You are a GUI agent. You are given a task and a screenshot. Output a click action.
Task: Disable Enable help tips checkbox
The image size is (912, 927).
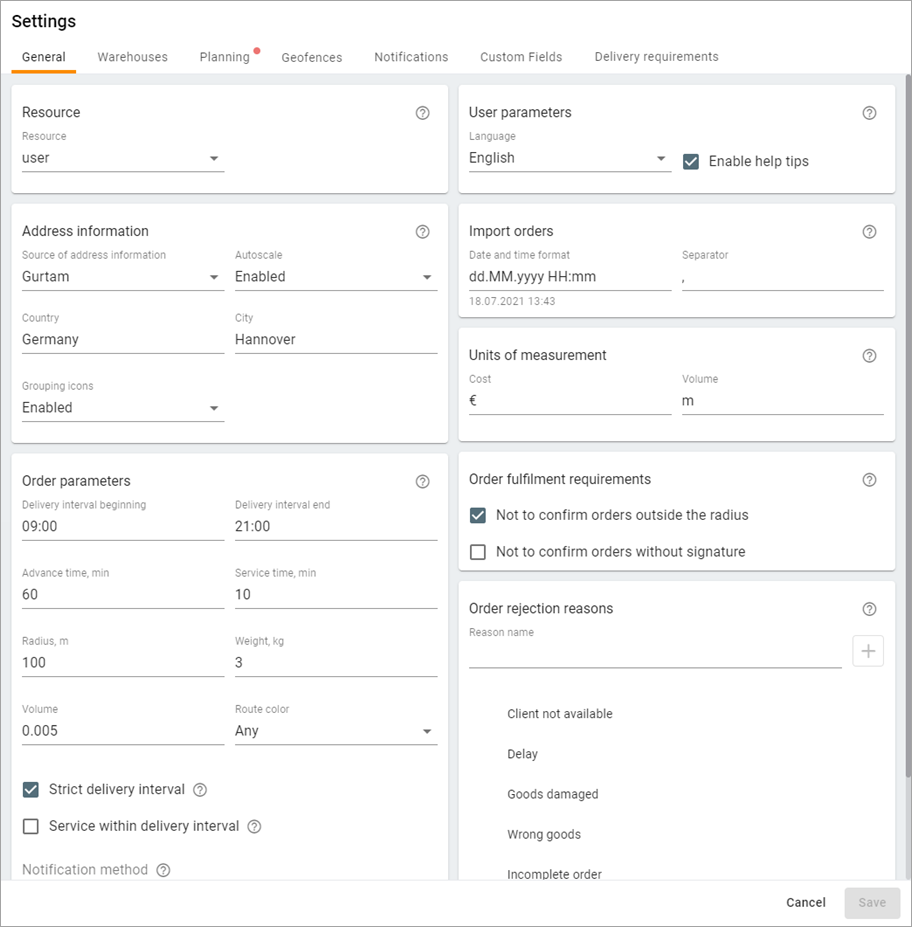[x=691, y=161]
